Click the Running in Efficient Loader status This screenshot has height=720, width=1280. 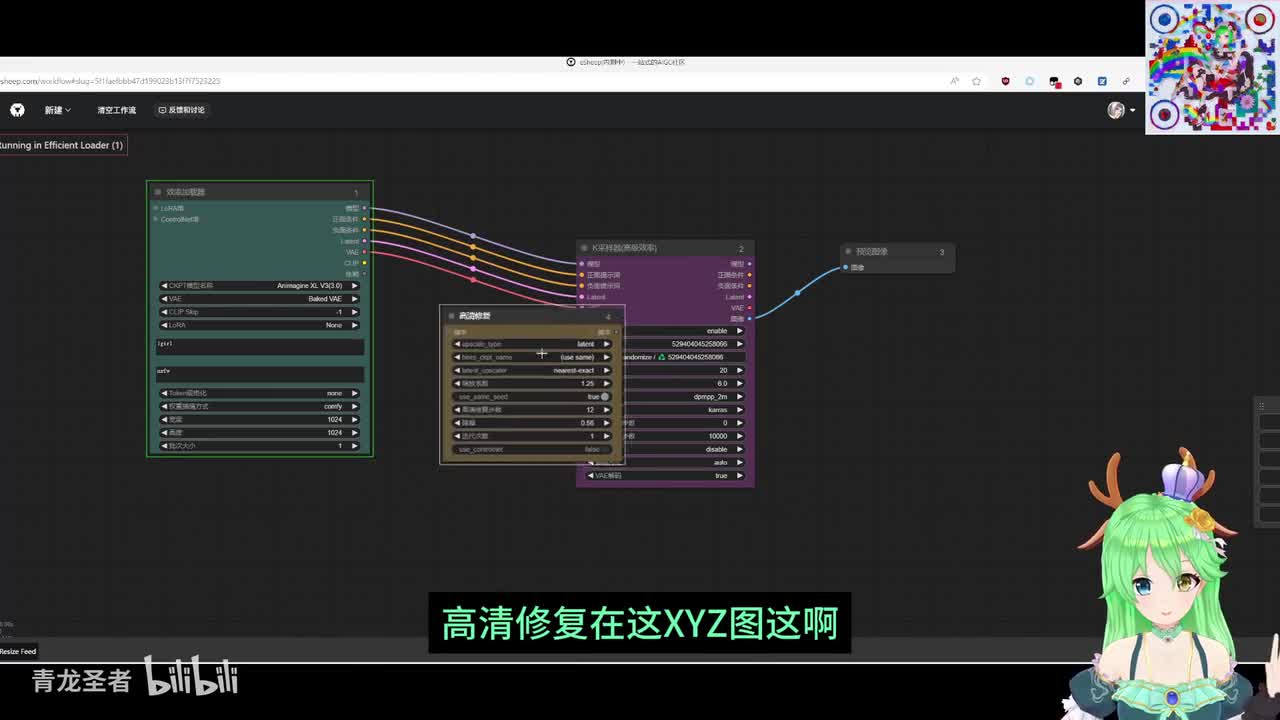click(x=62, y=145)
